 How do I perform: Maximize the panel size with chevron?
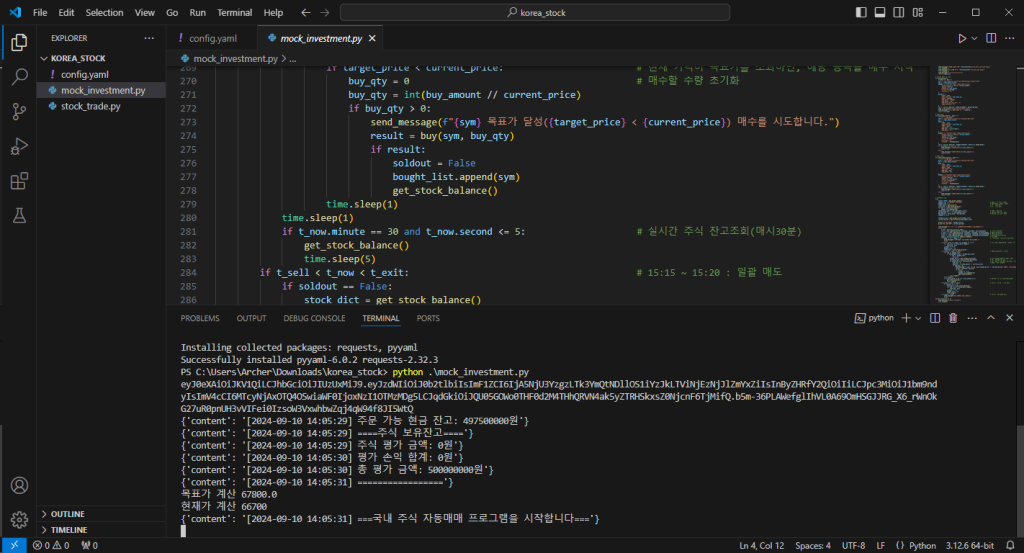tap(991, 318)
